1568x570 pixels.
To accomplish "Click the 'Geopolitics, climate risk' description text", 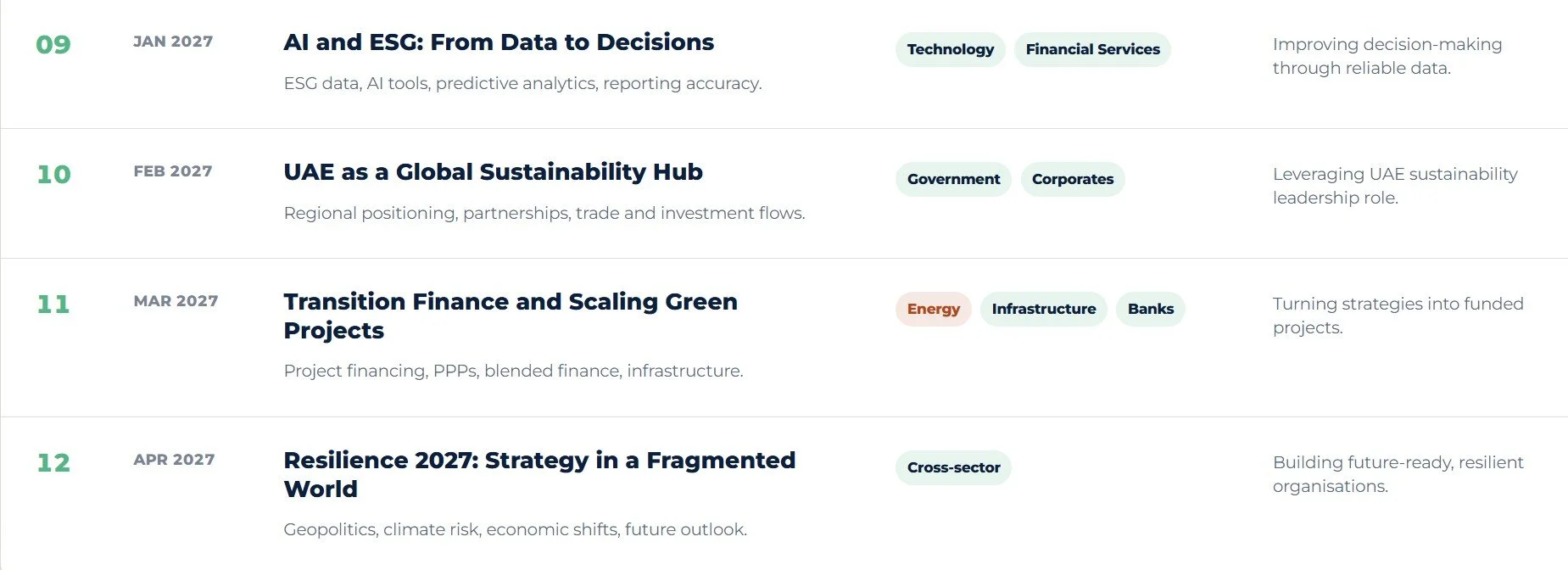I will [x=515, y=529].
